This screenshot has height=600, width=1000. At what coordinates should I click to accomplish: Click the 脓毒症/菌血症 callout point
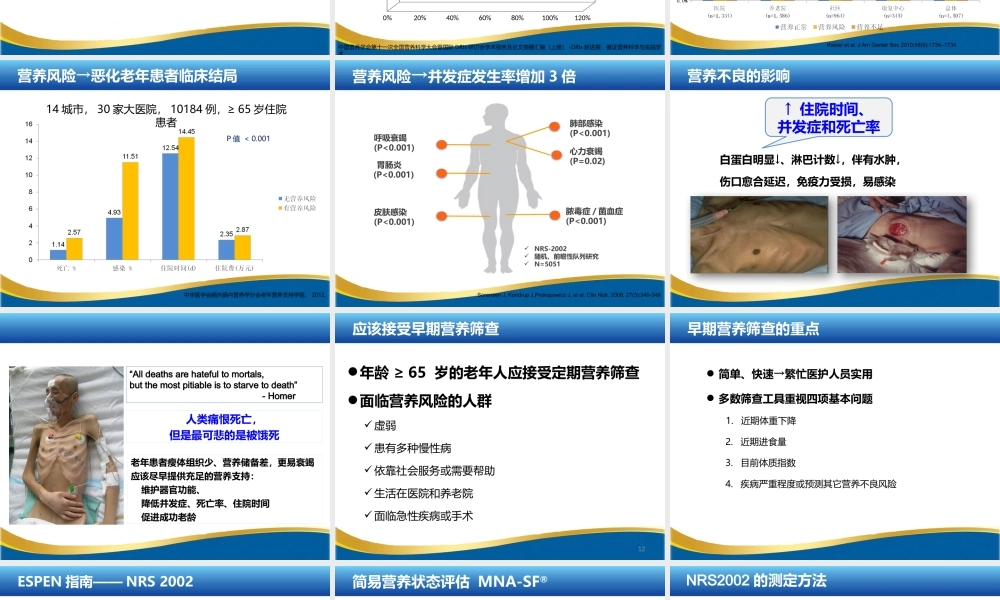pos(555,216)
